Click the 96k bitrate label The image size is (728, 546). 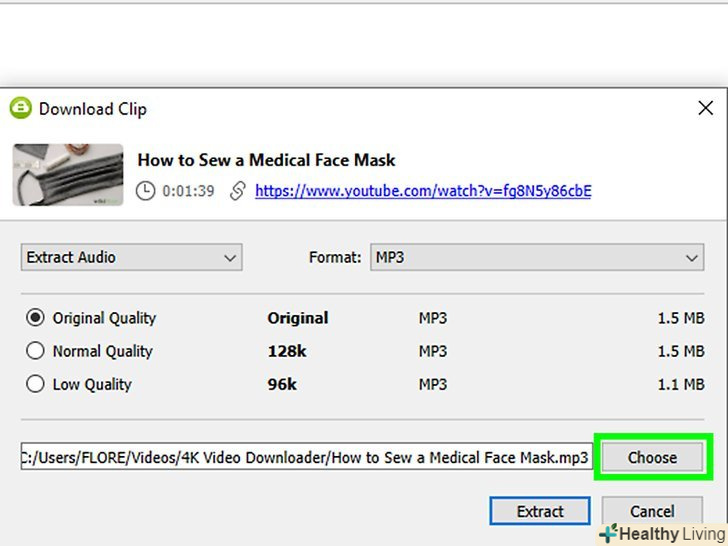tap(282, 384)
